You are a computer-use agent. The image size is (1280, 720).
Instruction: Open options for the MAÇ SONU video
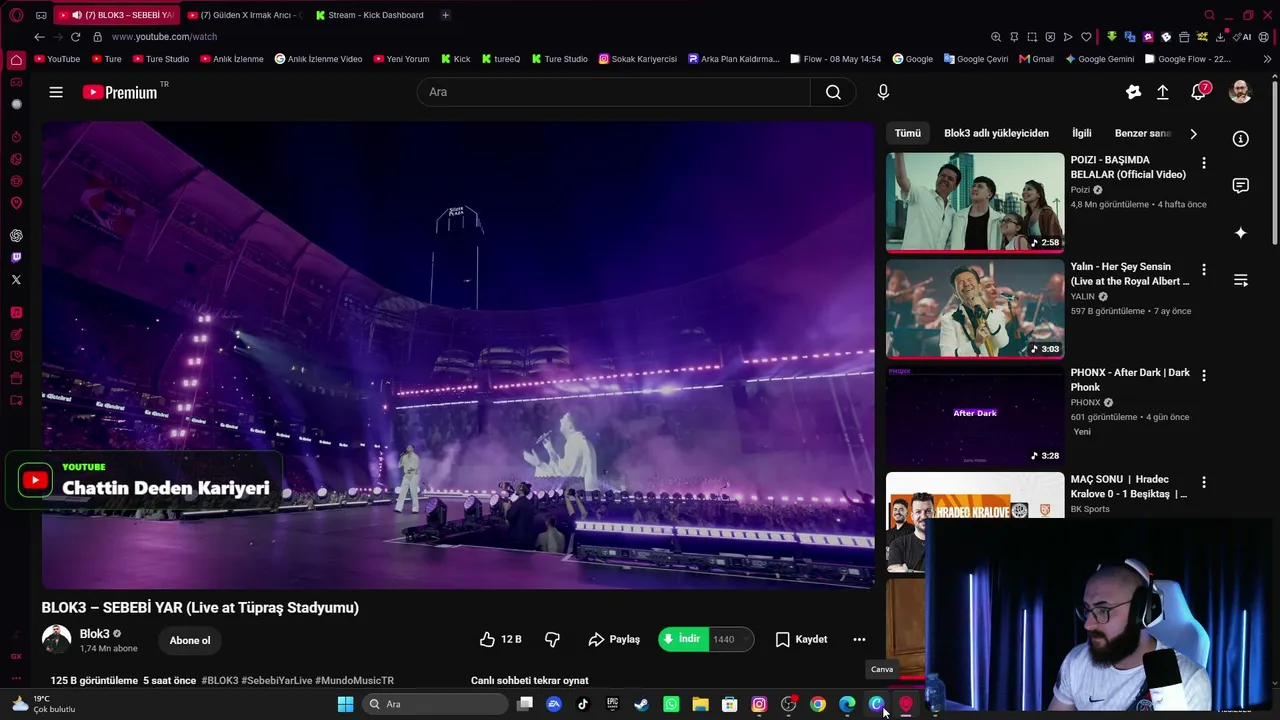(1204, 482)
